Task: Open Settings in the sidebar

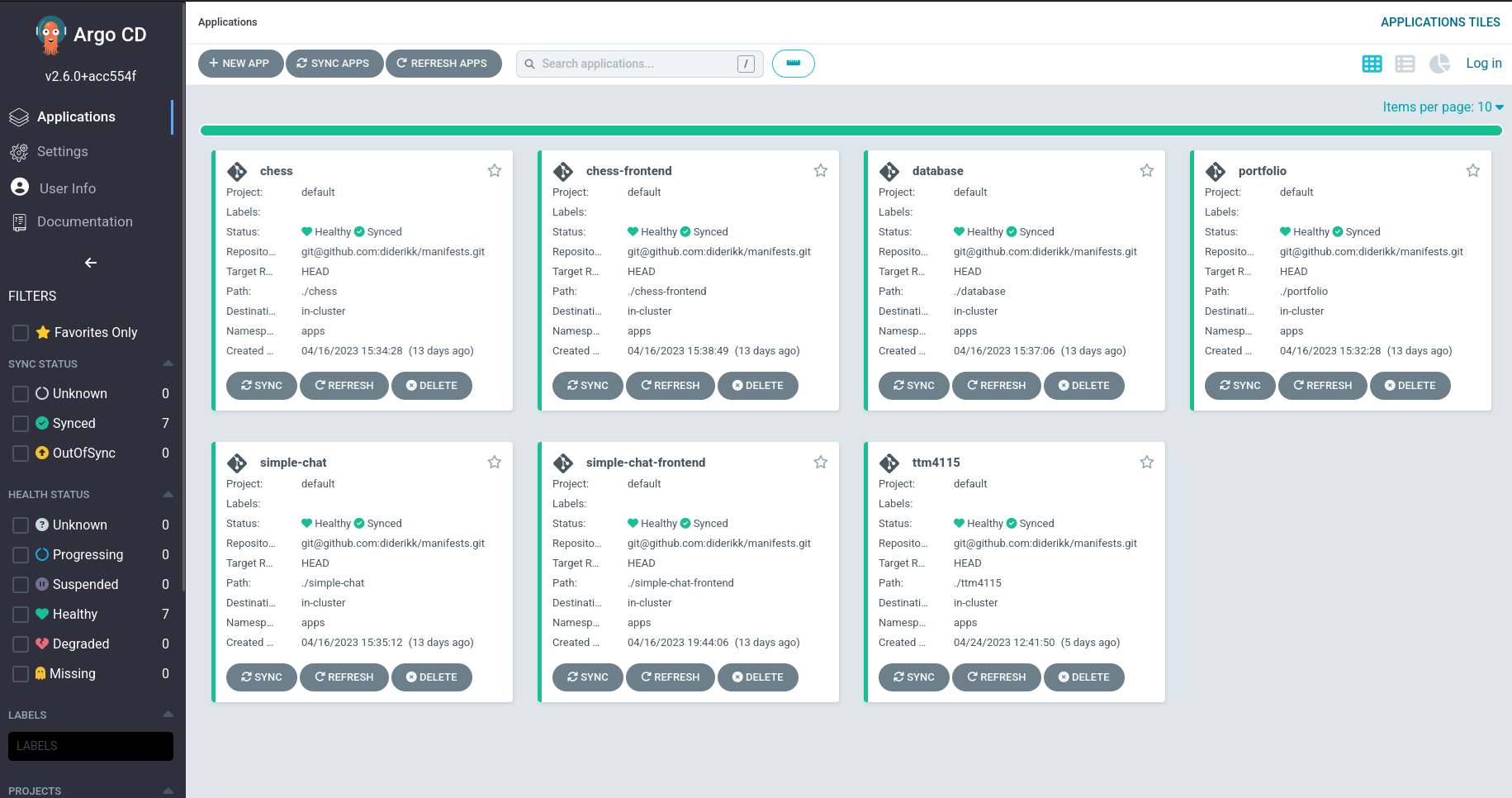Action: (x=63, y=152)
